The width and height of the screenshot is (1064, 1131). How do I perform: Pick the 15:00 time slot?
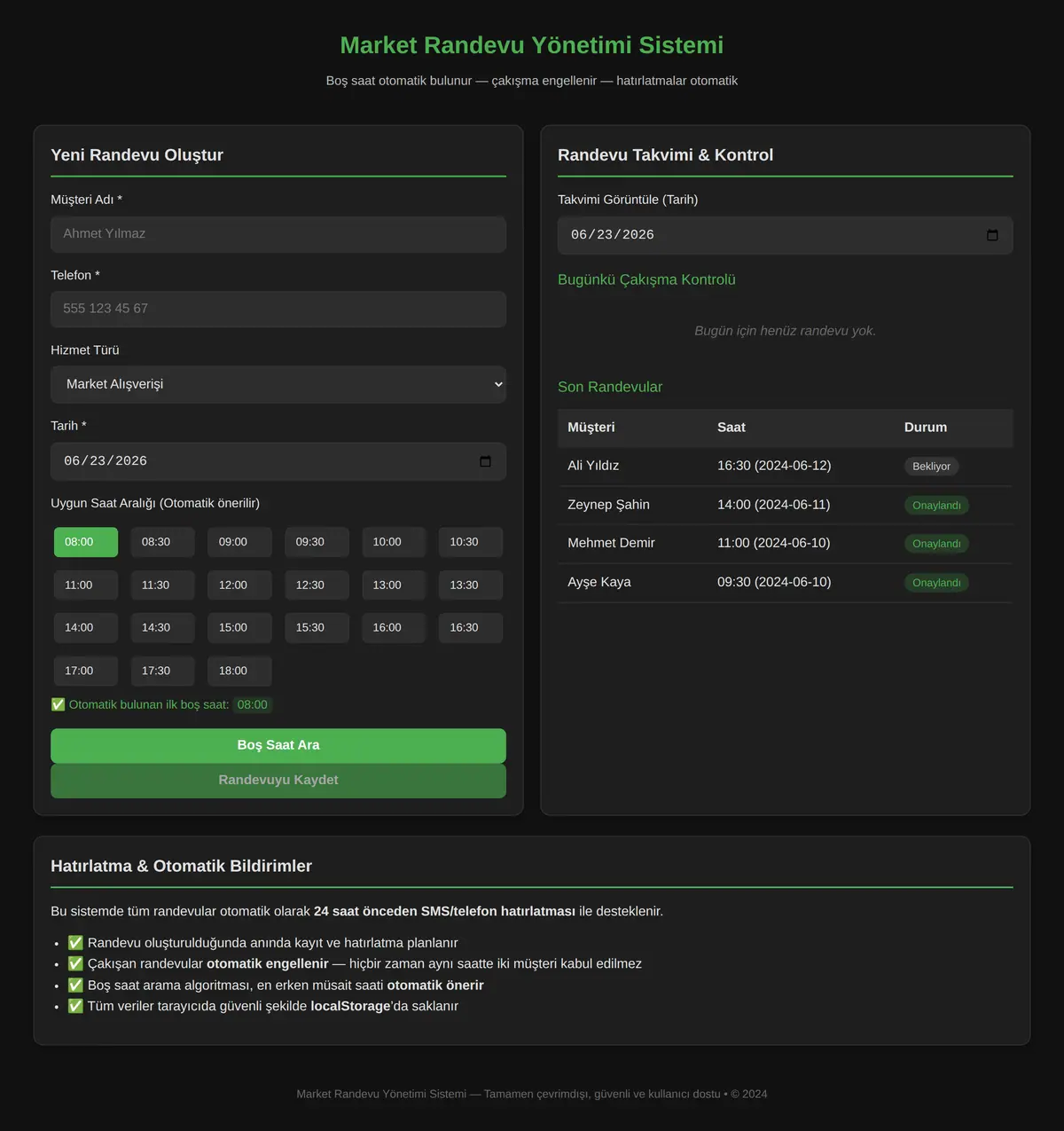pyautogui.click(x=239, y=628)
